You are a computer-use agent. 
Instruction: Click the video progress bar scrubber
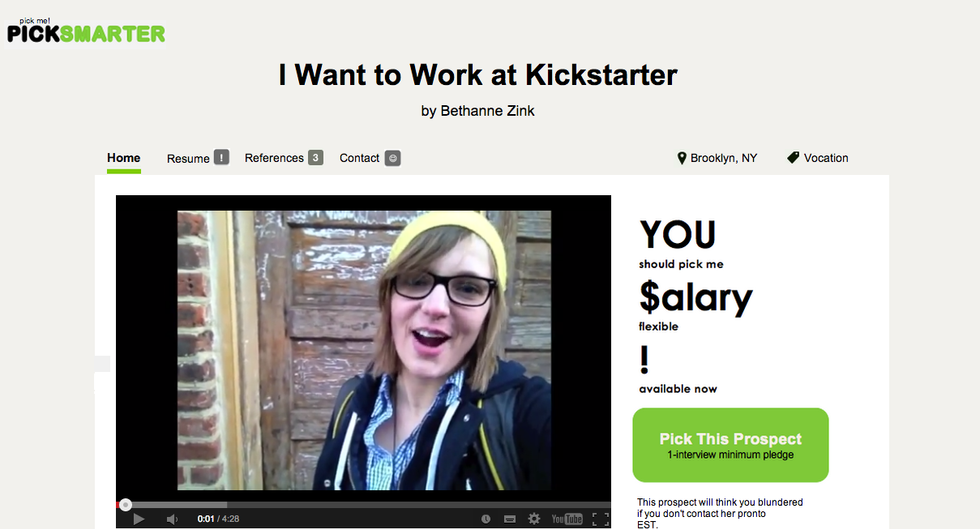point(126,505)
